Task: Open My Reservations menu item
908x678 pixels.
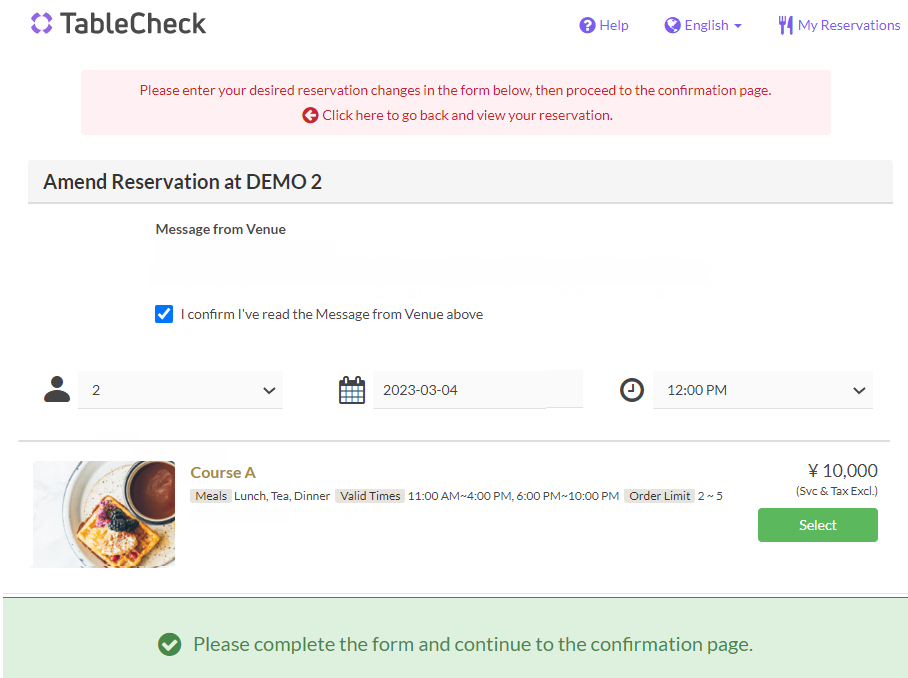Action: tap(849, 26)
